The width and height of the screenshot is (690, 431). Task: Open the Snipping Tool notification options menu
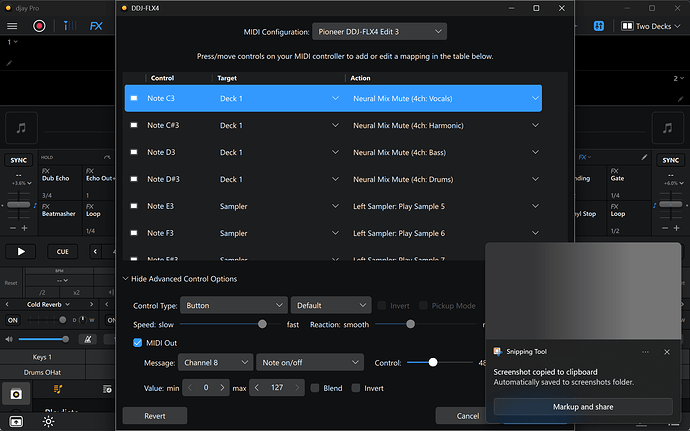coord(643,352)
